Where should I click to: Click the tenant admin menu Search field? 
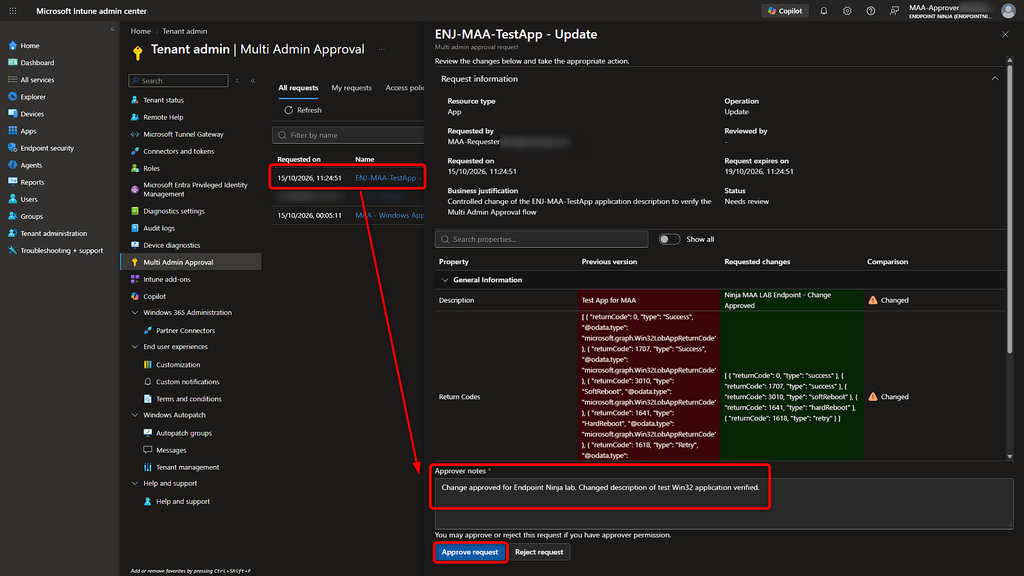pyautogui.click(x=178, y=80)
